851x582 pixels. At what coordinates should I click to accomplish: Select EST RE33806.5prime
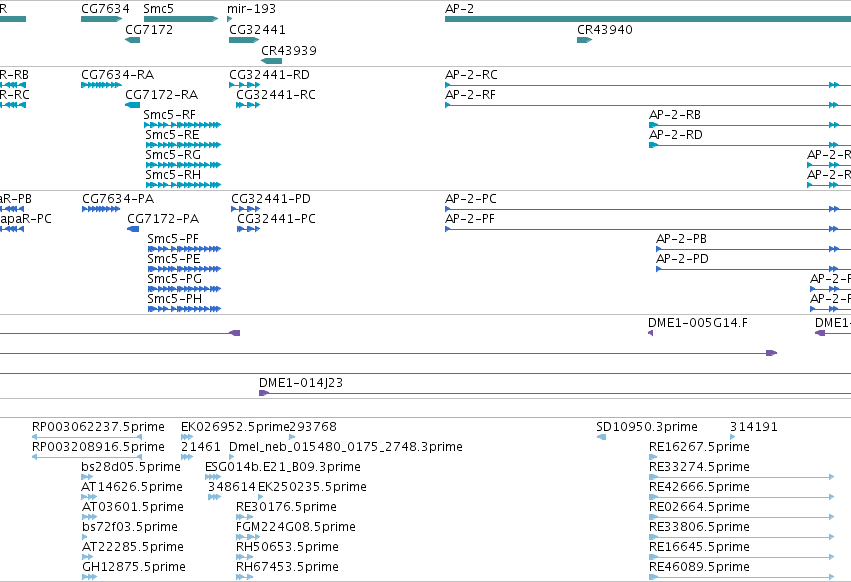point(699,527)
